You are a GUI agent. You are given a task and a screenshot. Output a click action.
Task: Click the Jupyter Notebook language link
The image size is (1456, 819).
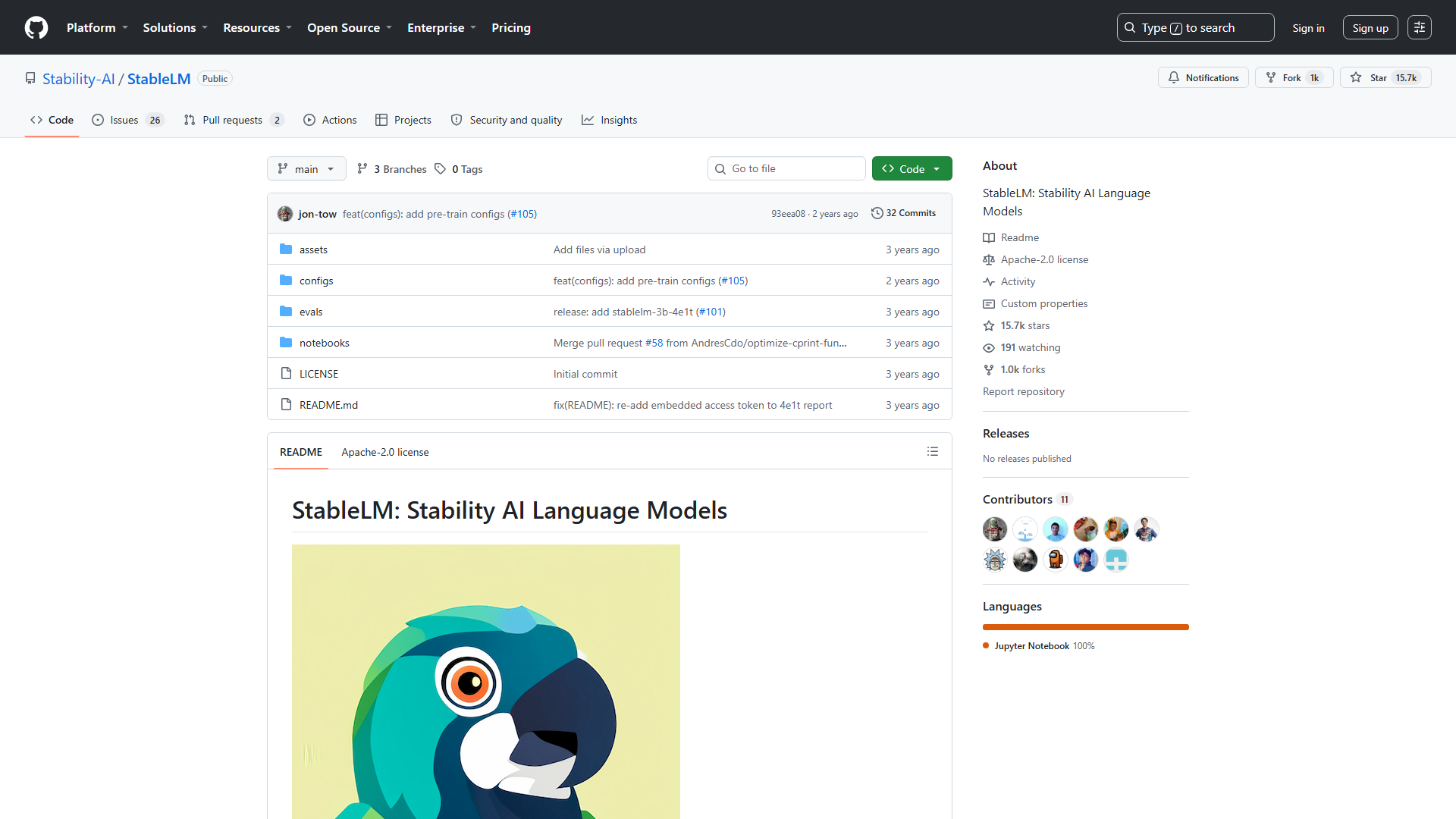pyautogui.click(x=1039, y=646)
